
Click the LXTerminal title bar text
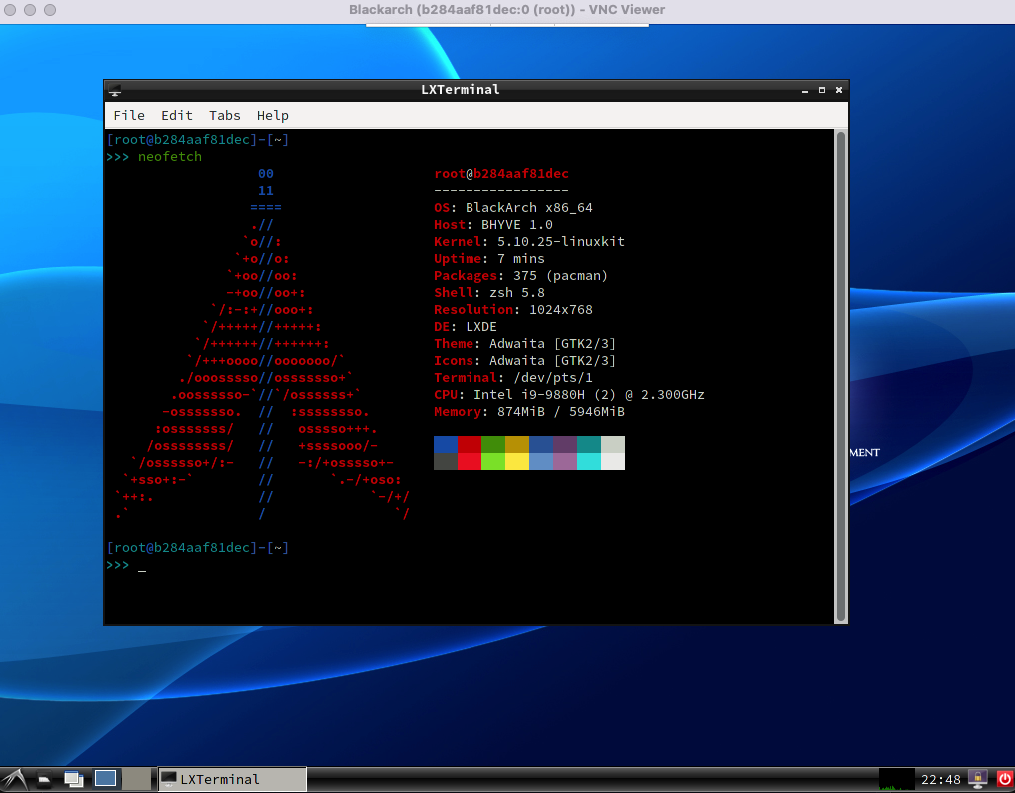click(x=460, y=89)
